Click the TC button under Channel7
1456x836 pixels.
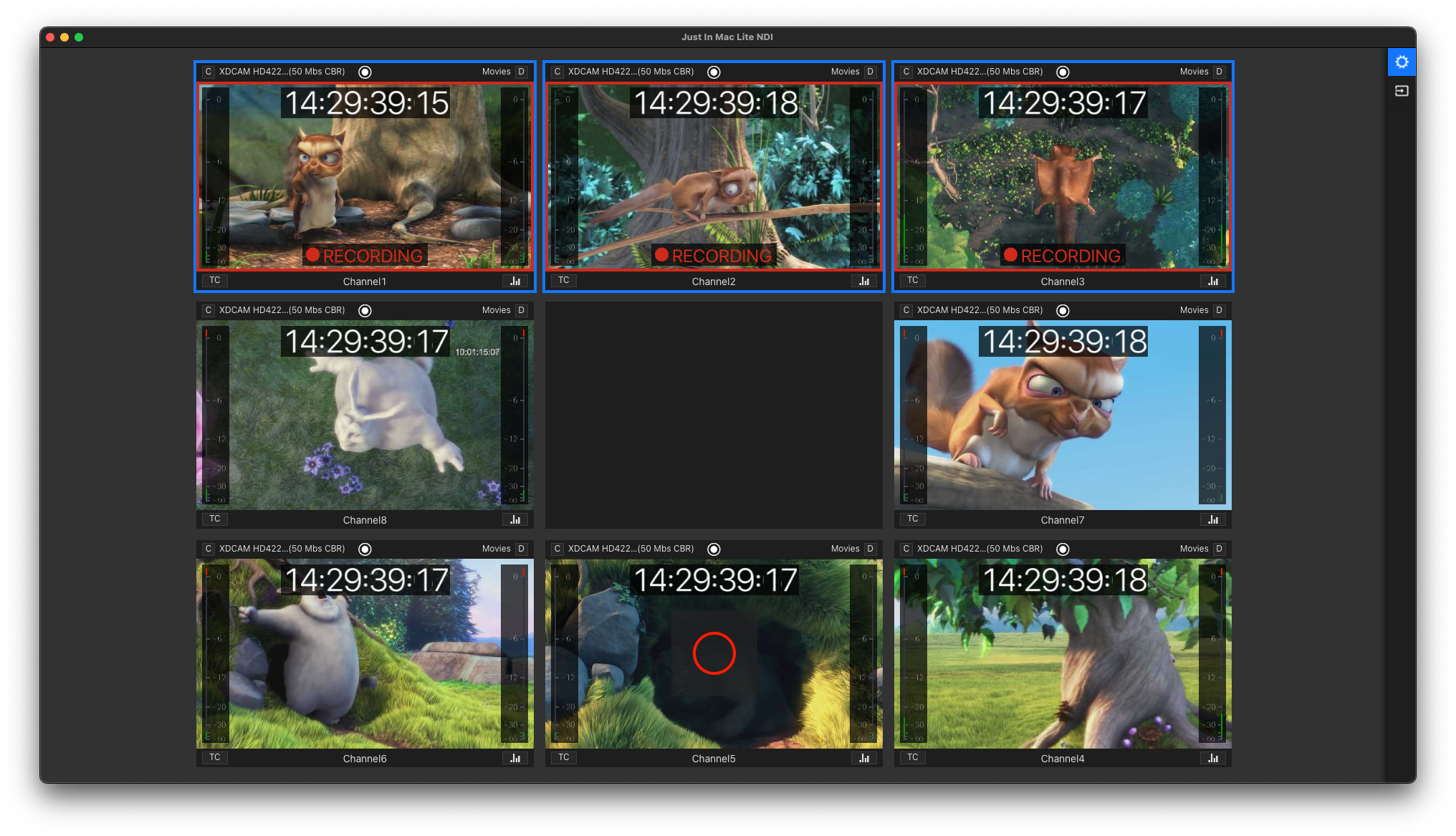913,519
